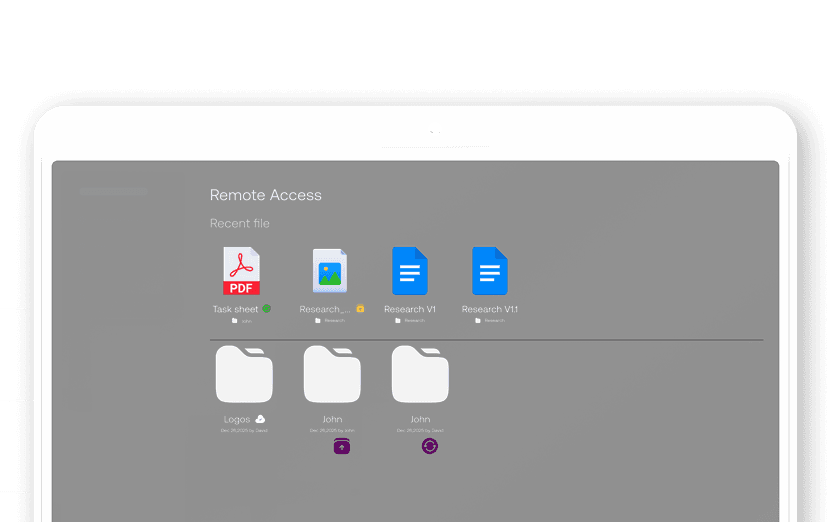Click the 'Remote Access' heading
This screenshot has height=522, width=829.
[265, 195]
